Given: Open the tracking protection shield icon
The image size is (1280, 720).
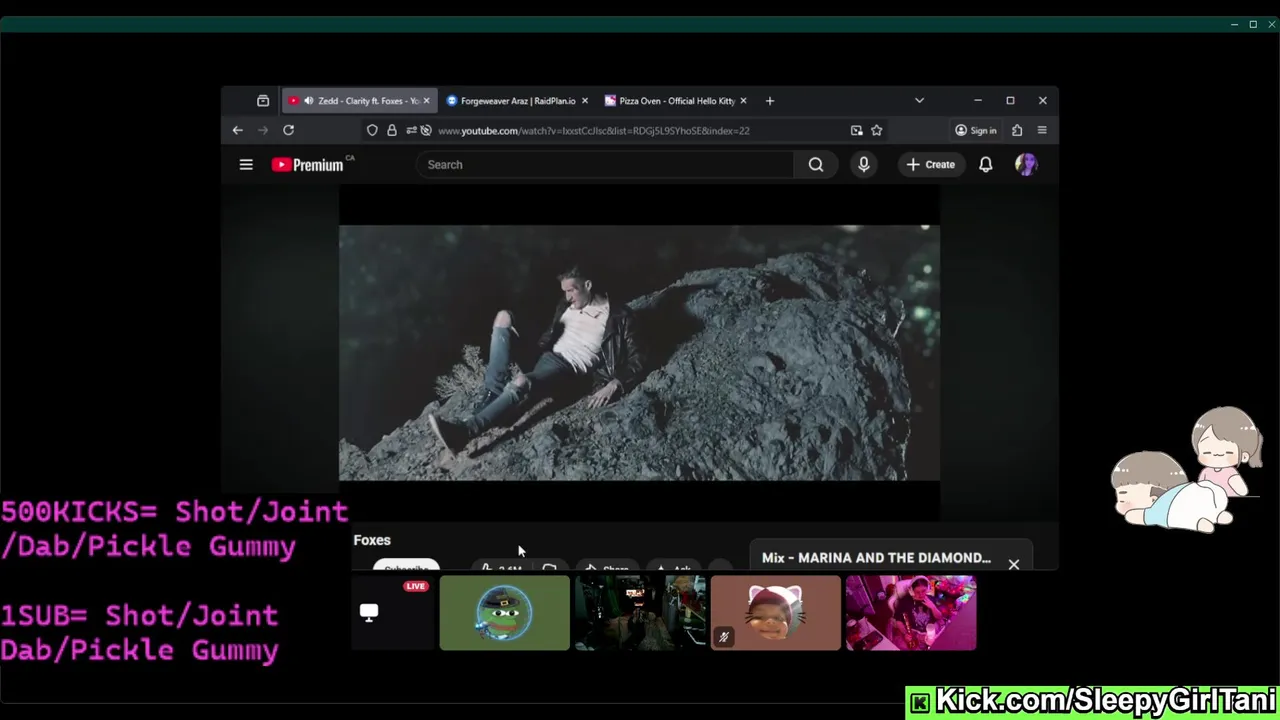Looking at the screenshot, I should (x=372, y=130).
